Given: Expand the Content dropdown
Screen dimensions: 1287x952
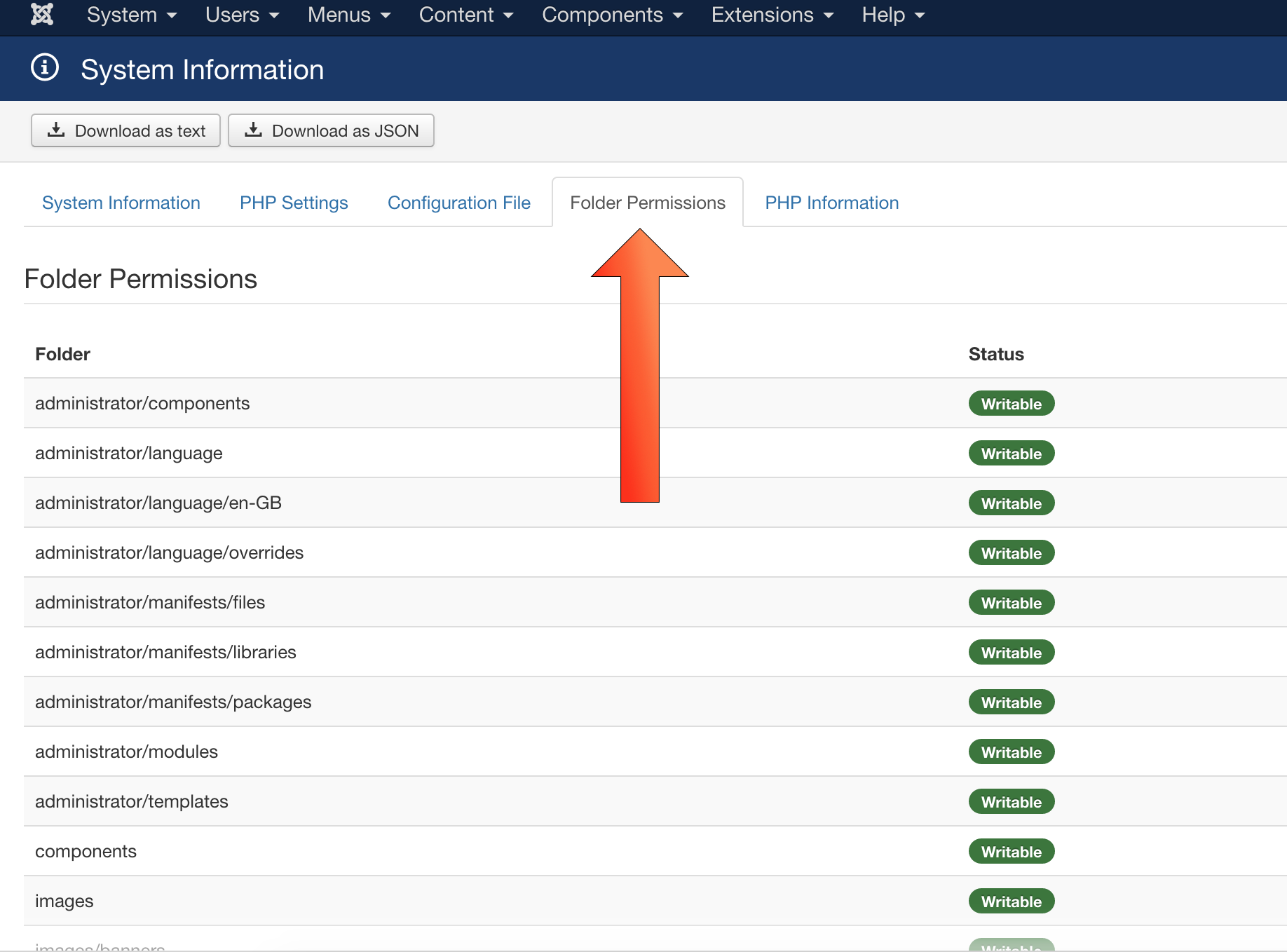Looking at the screenshot, I should [x=466, y=15].
